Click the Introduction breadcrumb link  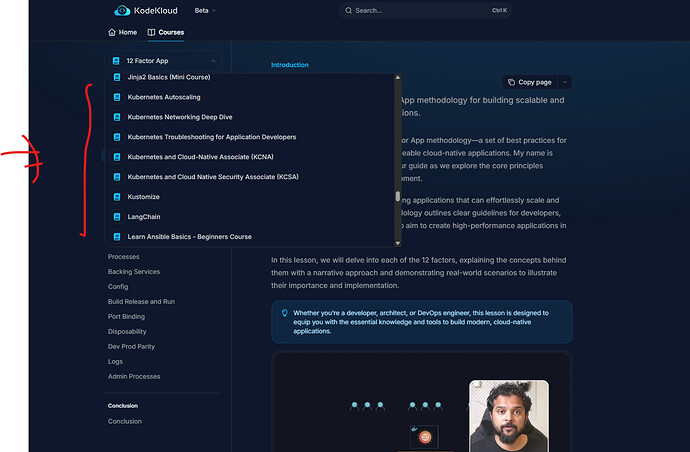290,65
